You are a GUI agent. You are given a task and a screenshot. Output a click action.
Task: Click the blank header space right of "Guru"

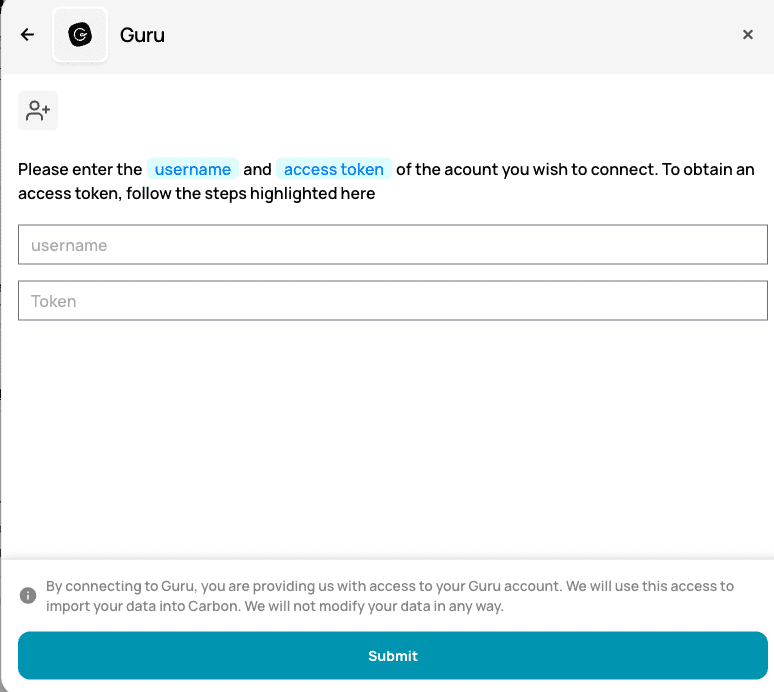point(450,35)
